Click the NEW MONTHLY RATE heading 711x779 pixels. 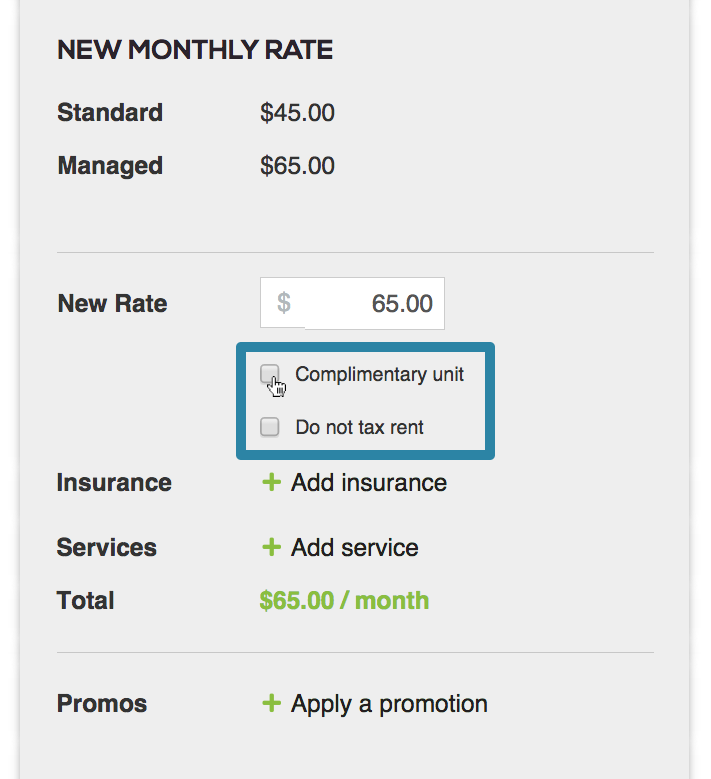195,50
